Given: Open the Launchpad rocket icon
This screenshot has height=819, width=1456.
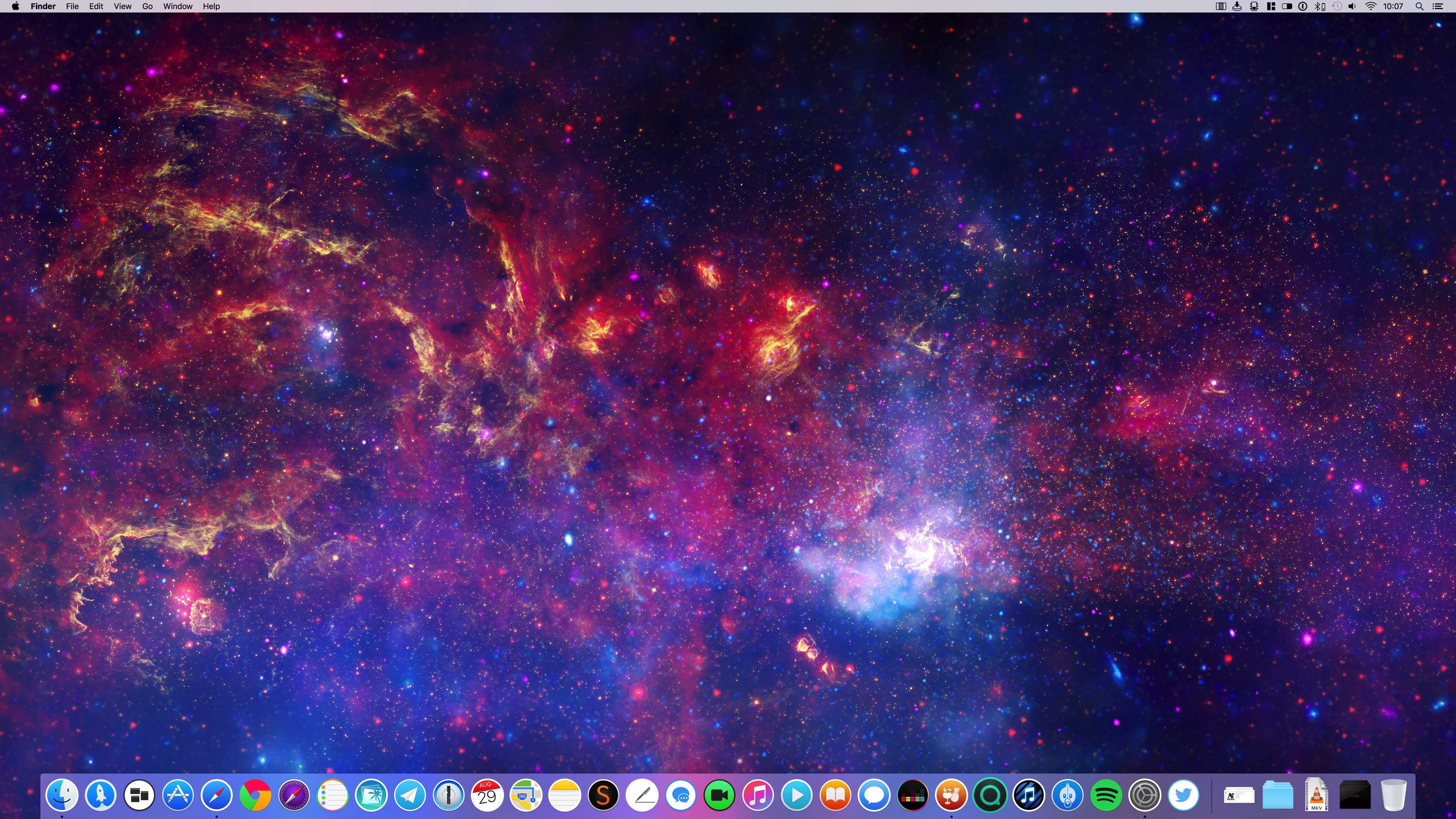Looking at the screenshot, I should point(101,795).
